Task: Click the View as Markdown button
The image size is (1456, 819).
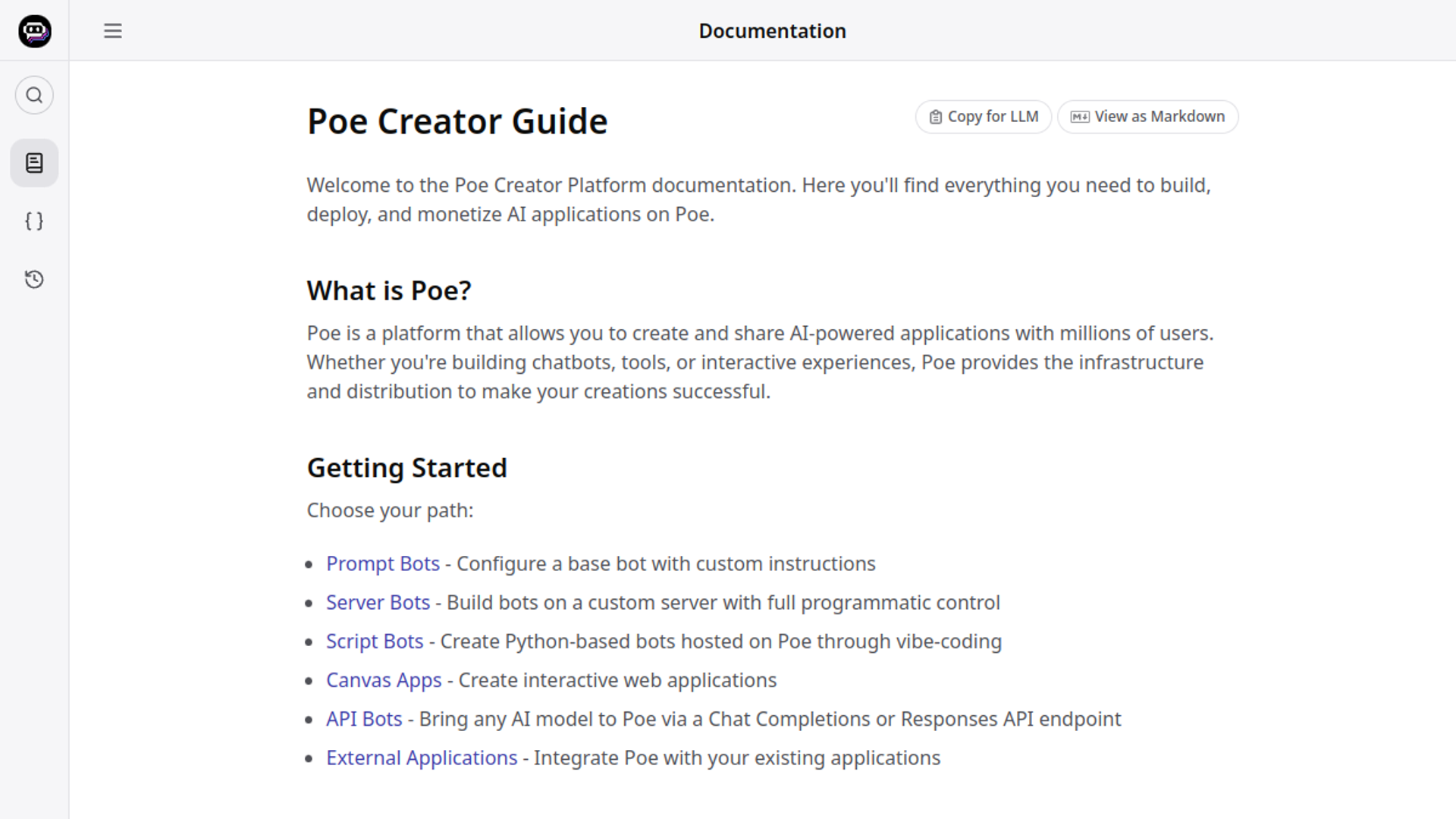Action: point(1147,117)
